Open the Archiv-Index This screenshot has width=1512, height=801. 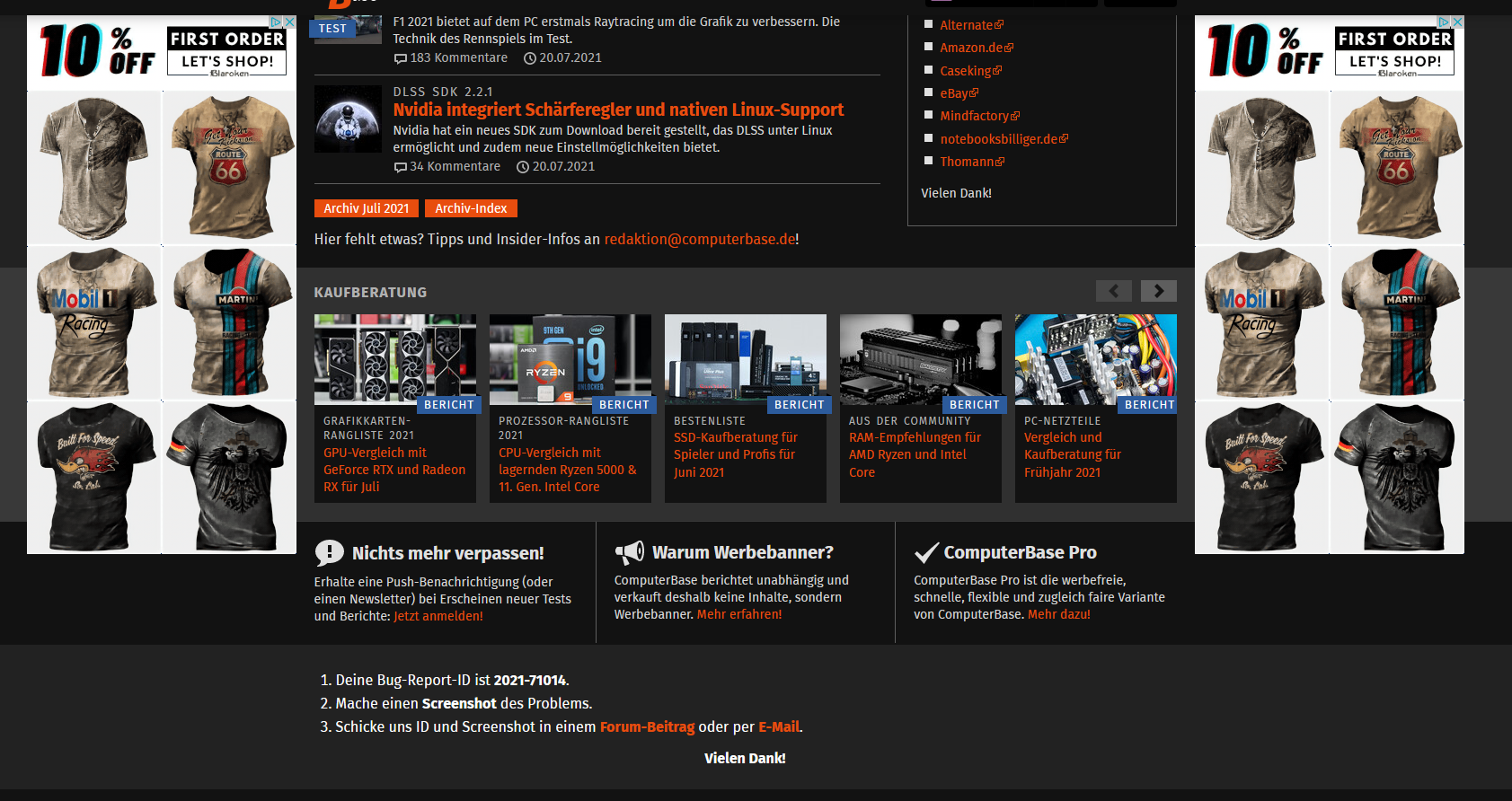tap(471, 208)
